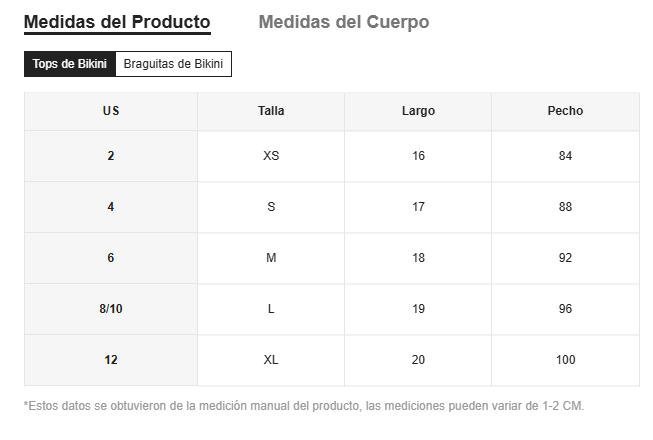Click the Largo column header

pos(418,111)
